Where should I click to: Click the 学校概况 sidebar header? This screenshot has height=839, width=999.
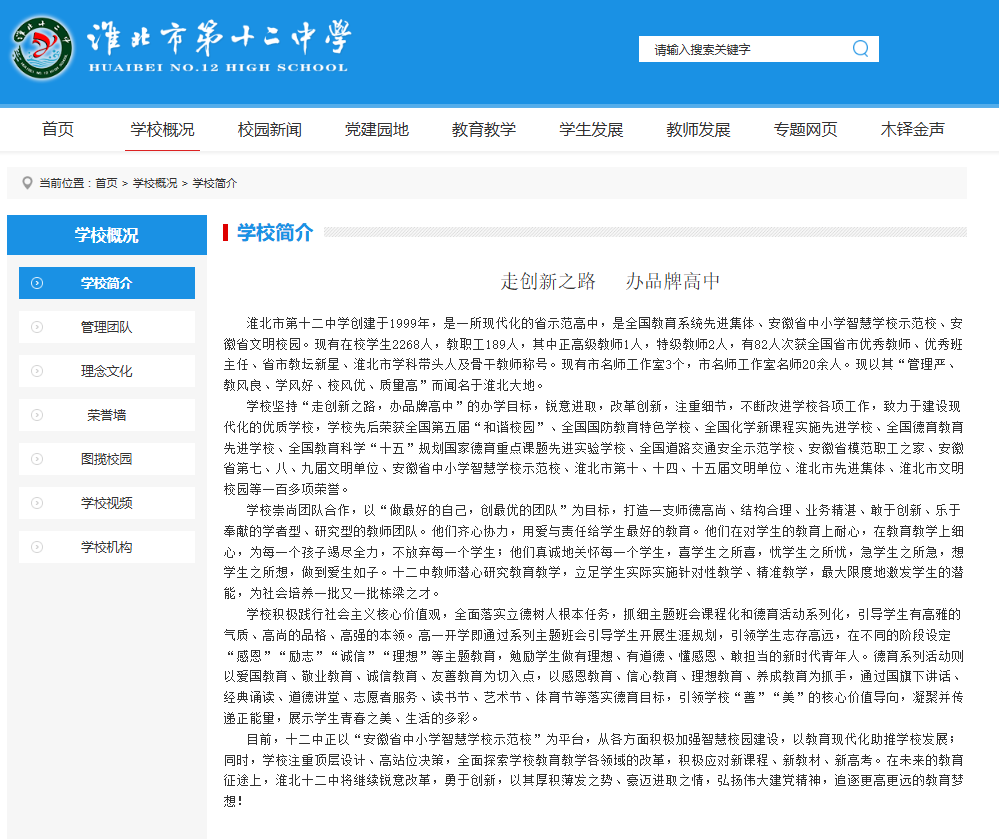[107, 235]
